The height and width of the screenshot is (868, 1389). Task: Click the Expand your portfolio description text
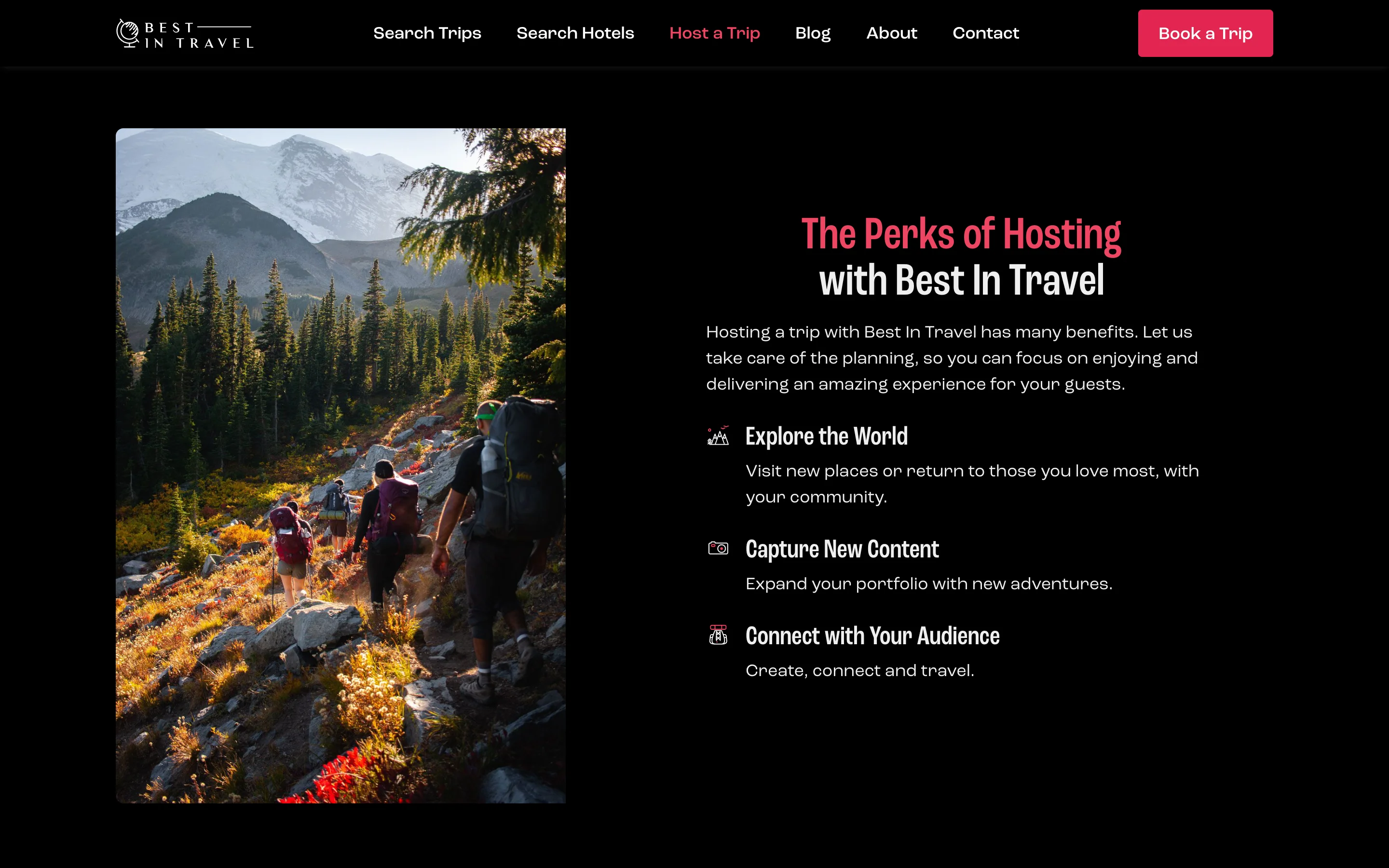tap(929, 584)
